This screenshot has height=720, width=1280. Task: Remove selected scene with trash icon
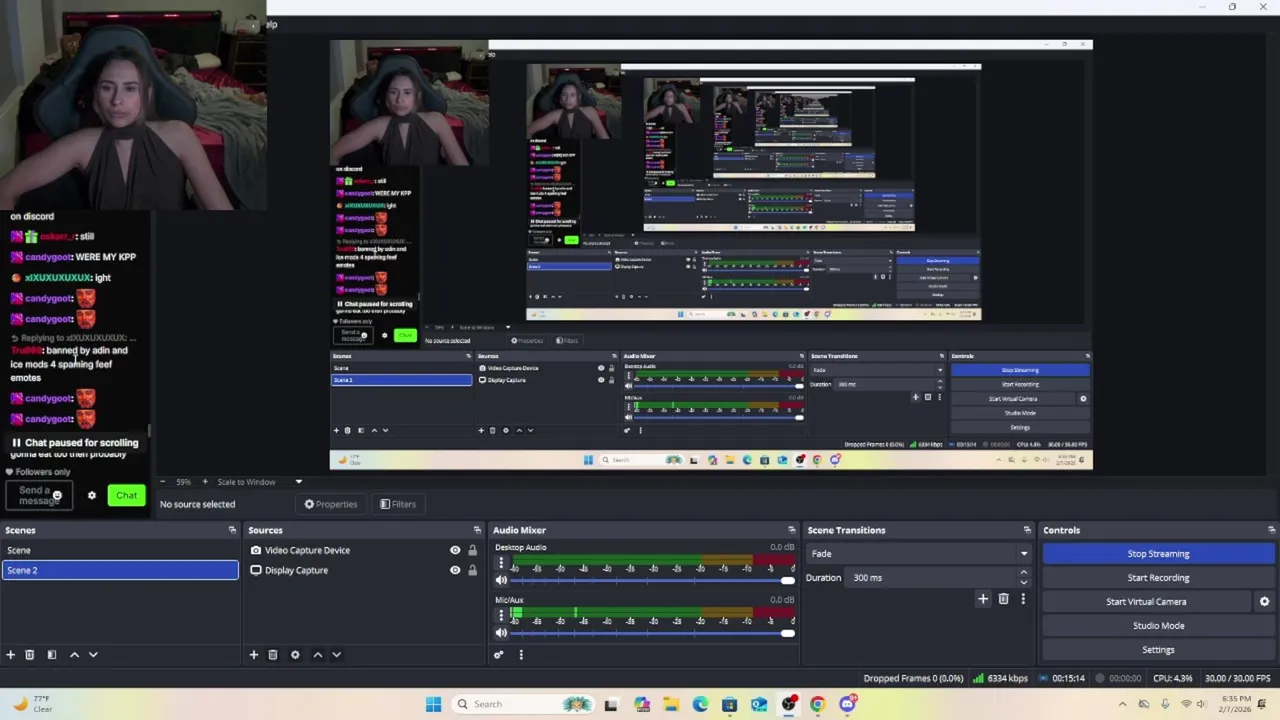29,655
